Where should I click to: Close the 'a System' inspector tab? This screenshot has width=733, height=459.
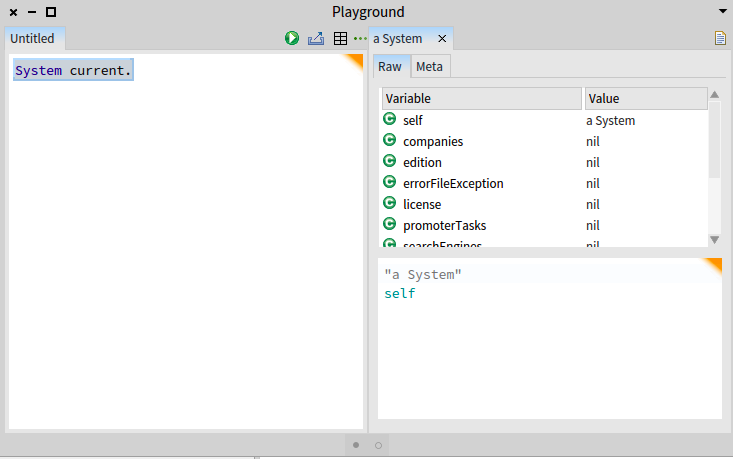[x=442, y=38]
